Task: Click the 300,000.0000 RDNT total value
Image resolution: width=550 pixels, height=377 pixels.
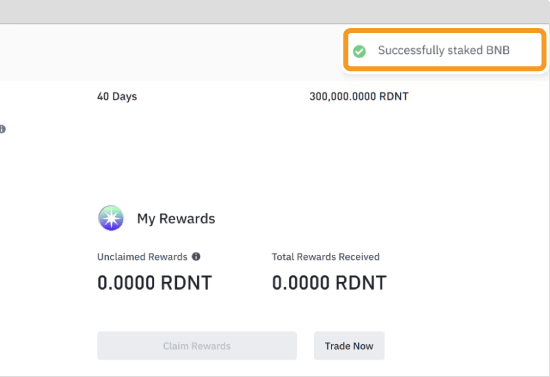Action: (x=359, y=96)
